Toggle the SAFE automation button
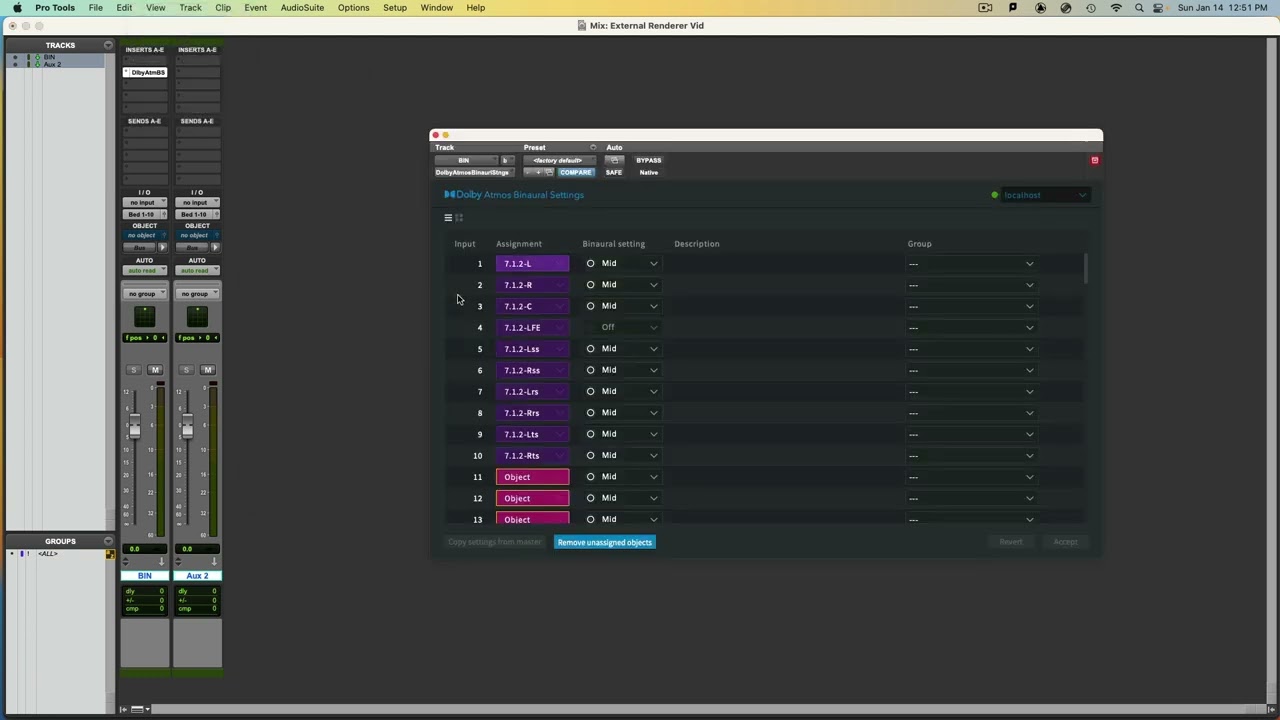The width and height of the screenshot is (1280, 720). (x=614, y=172)
